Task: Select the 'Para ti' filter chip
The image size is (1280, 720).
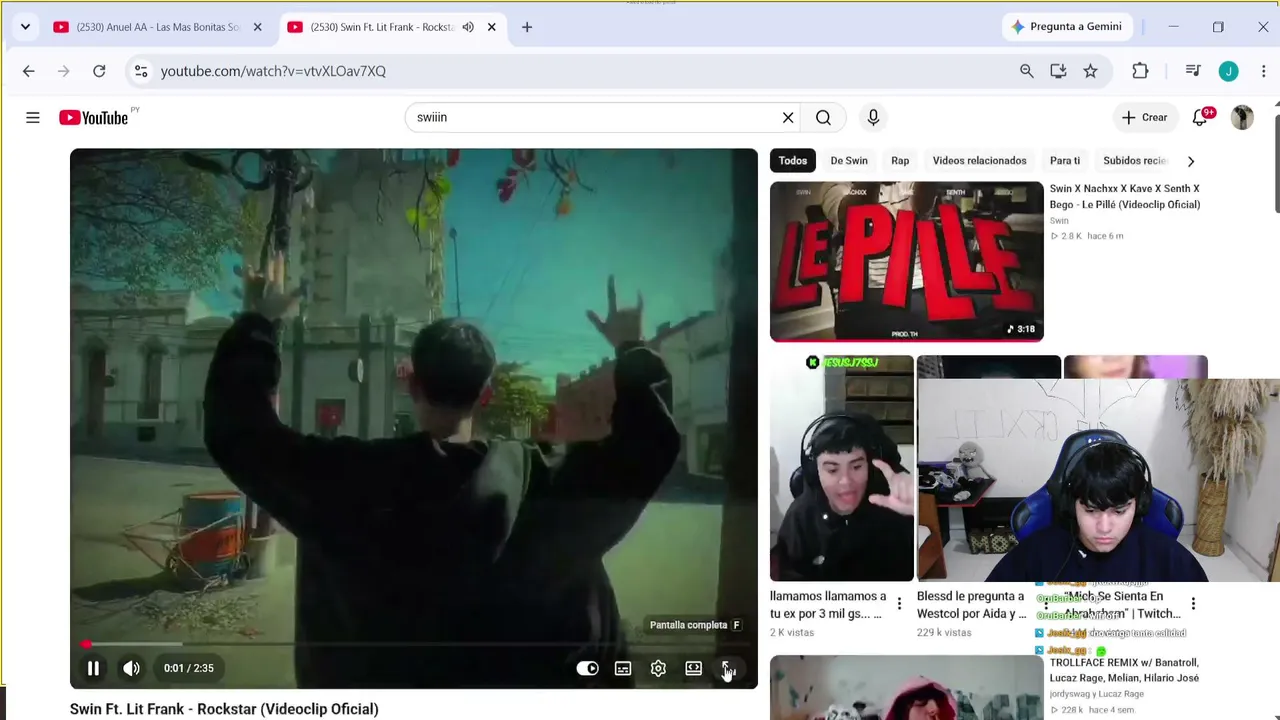Action: [1065, 161]
